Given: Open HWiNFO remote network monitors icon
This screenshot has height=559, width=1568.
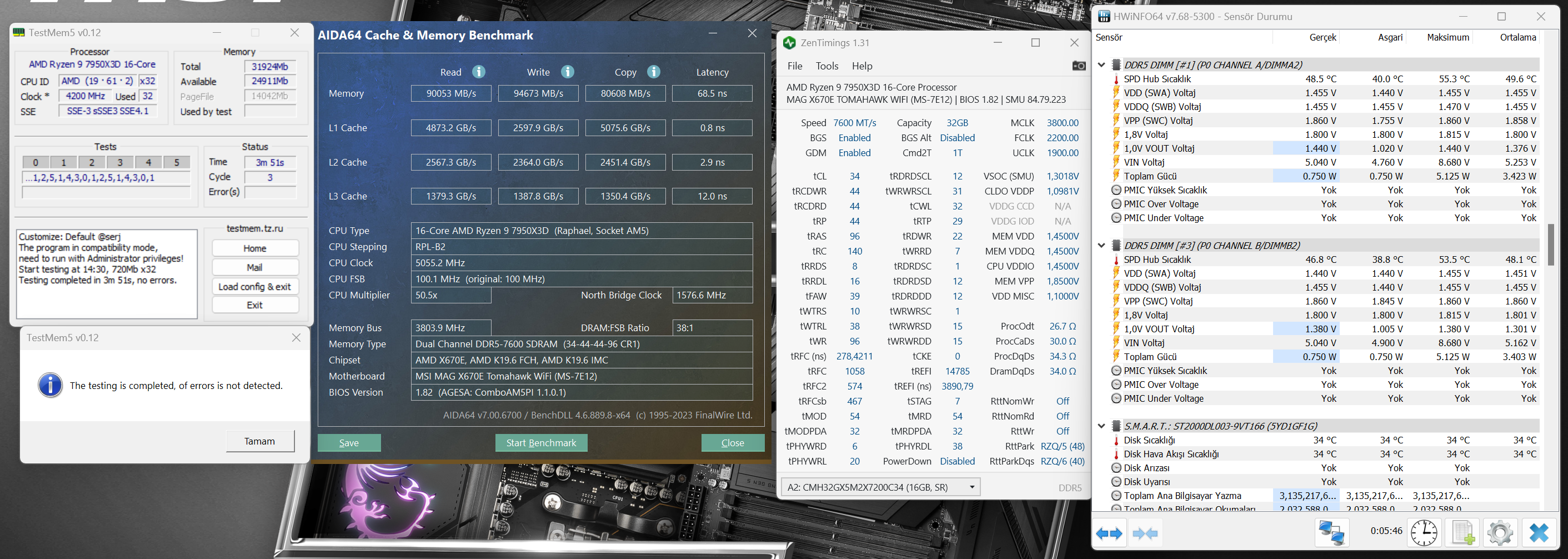Looking at the screenshot, I should pos(1331,533).
